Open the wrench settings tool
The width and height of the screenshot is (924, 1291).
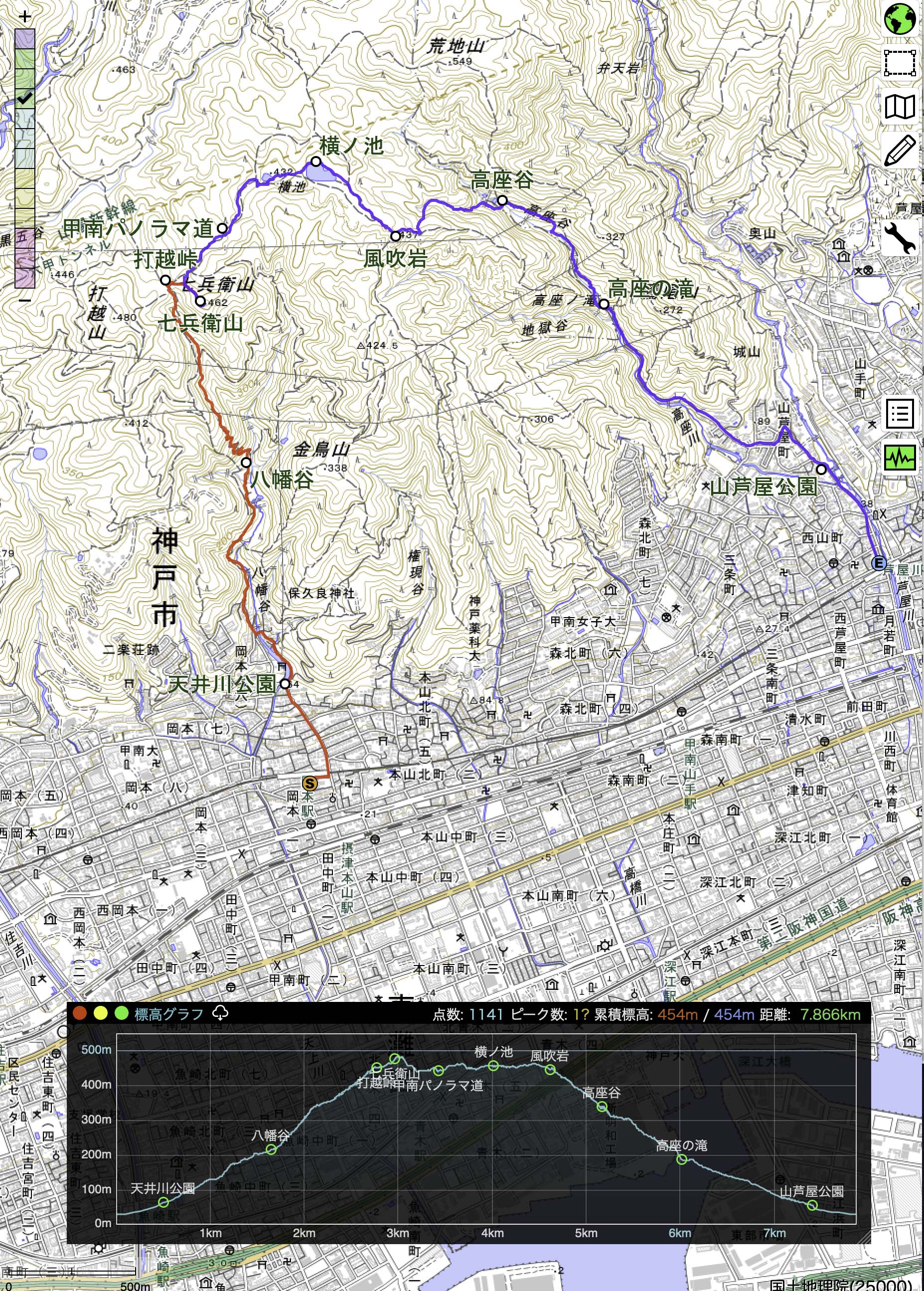pos(900,238)
